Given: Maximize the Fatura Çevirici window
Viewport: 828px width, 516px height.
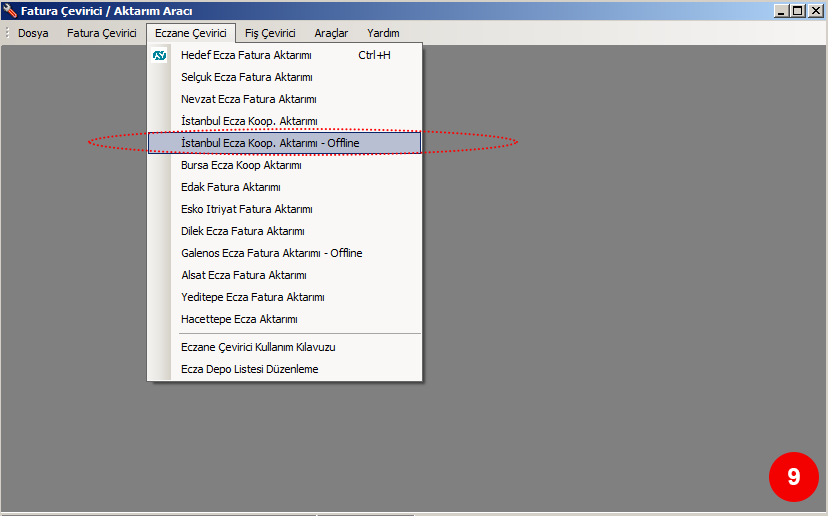Looking at the screenshot, I should pyautogui.click(x=798, y=11).
